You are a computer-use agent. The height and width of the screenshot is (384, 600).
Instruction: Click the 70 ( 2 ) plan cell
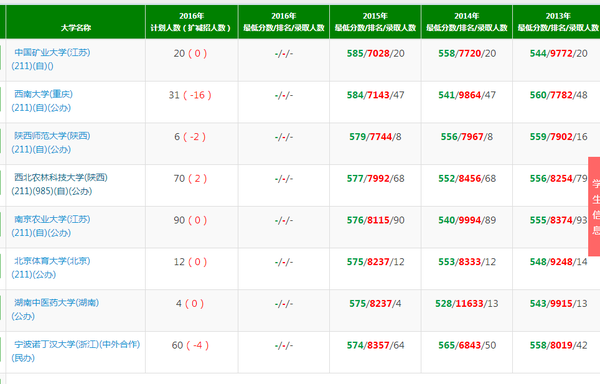(x=190, y=178)
